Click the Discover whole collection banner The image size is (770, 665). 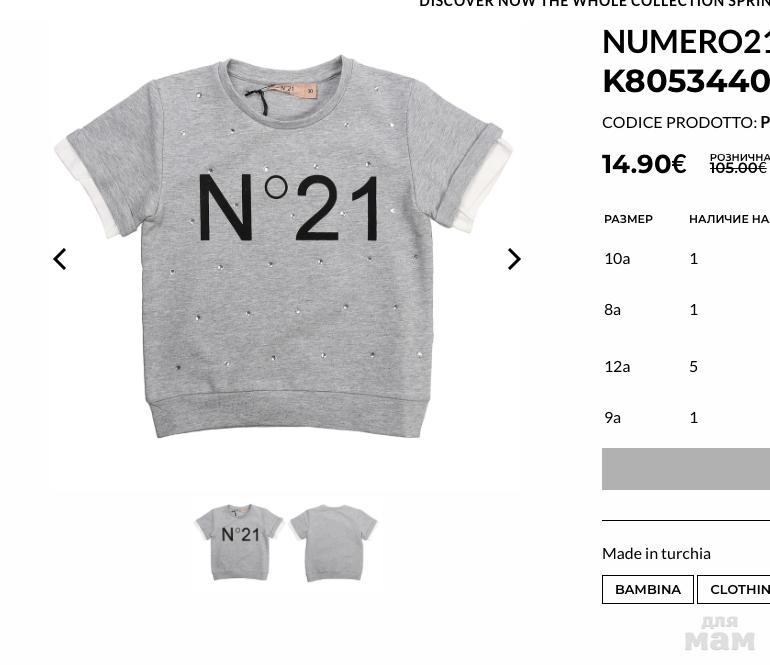coord(594,3)
